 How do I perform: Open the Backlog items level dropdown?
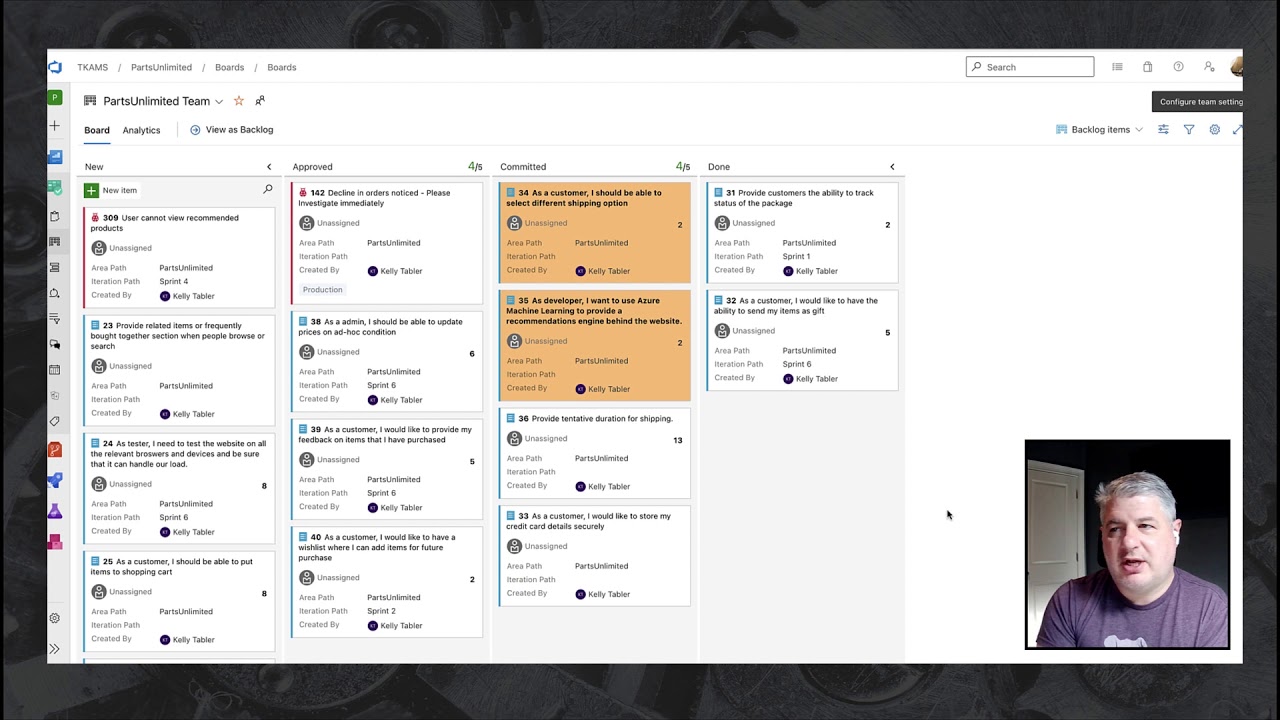[1099, 130]
